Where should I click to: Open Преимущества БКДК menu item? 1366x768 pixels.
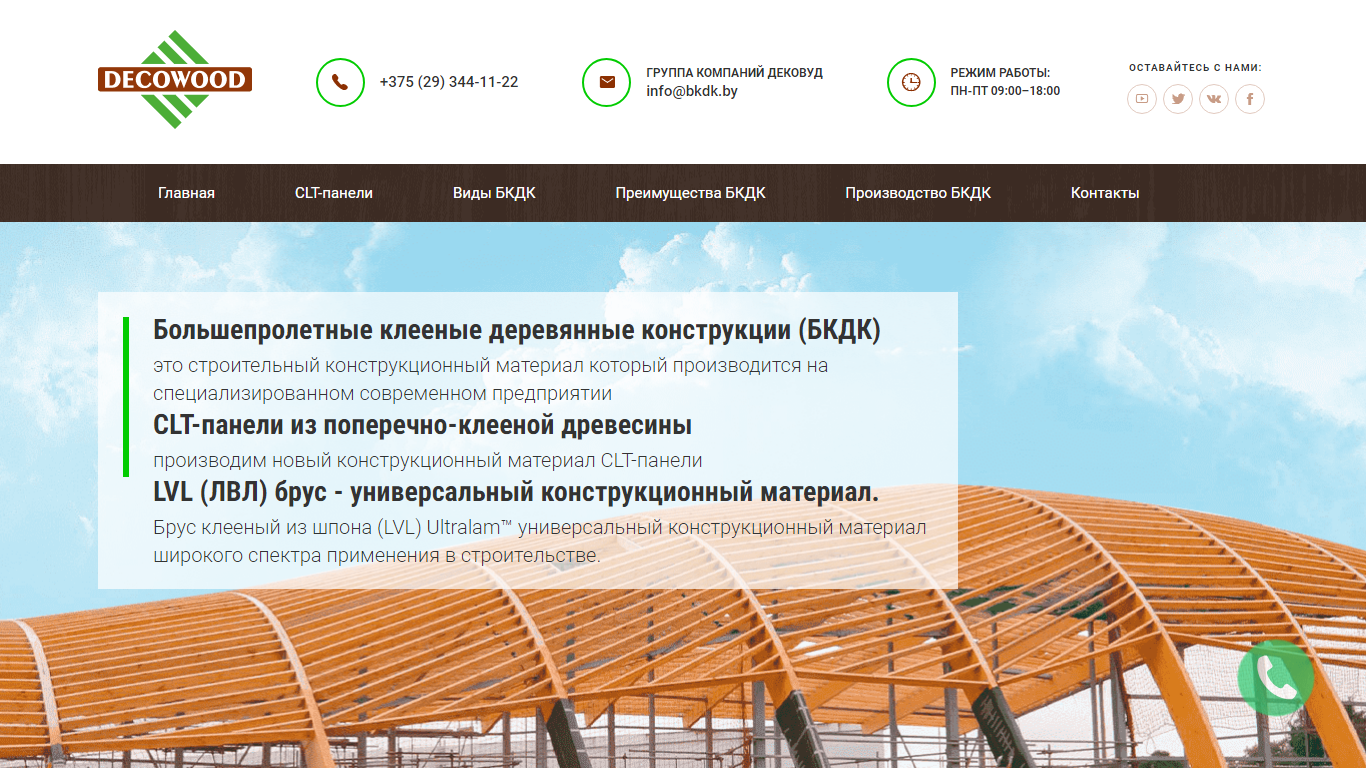(x=690, y=193)
